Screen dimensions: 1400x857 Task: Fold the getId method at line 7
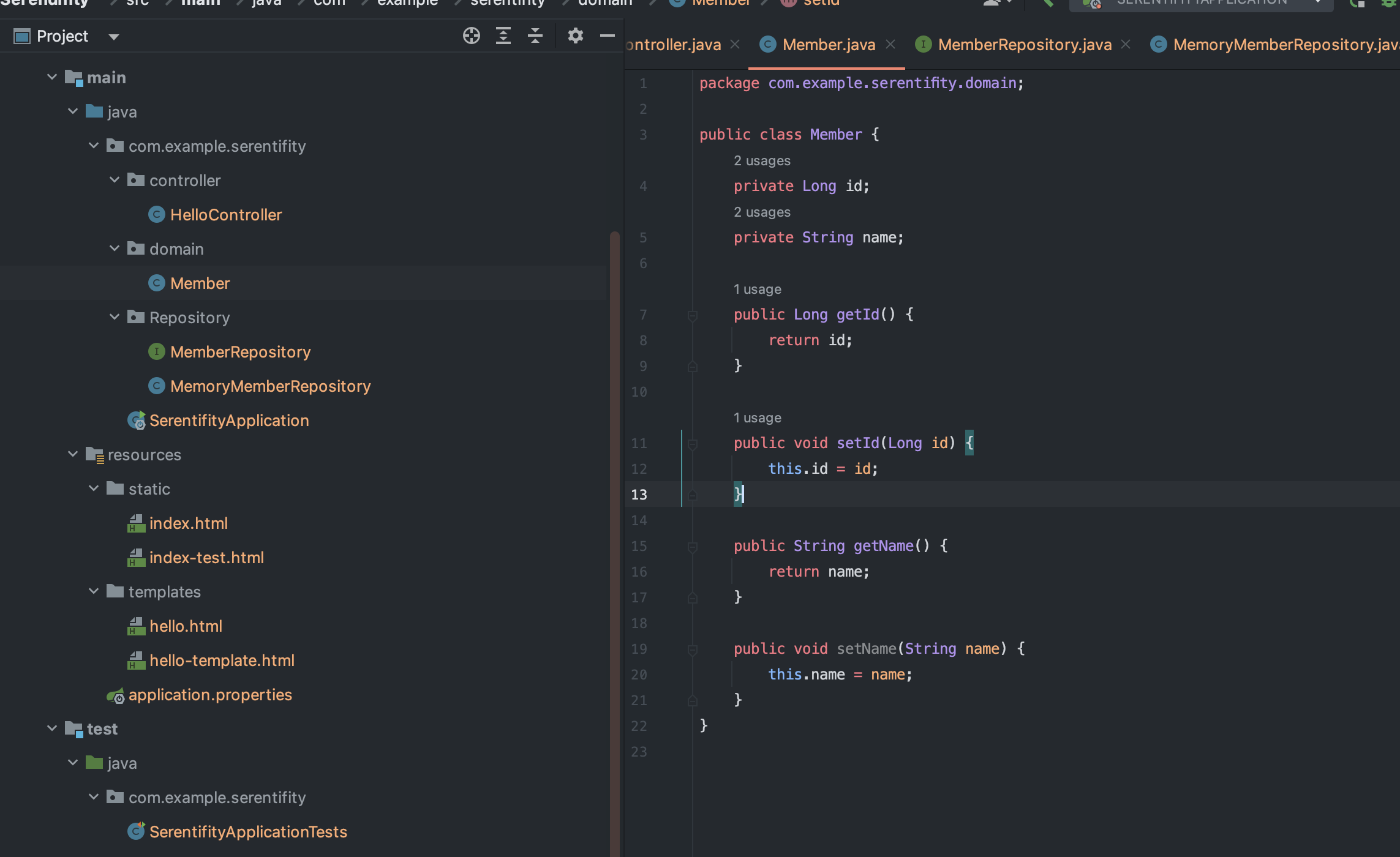[693, 315]
